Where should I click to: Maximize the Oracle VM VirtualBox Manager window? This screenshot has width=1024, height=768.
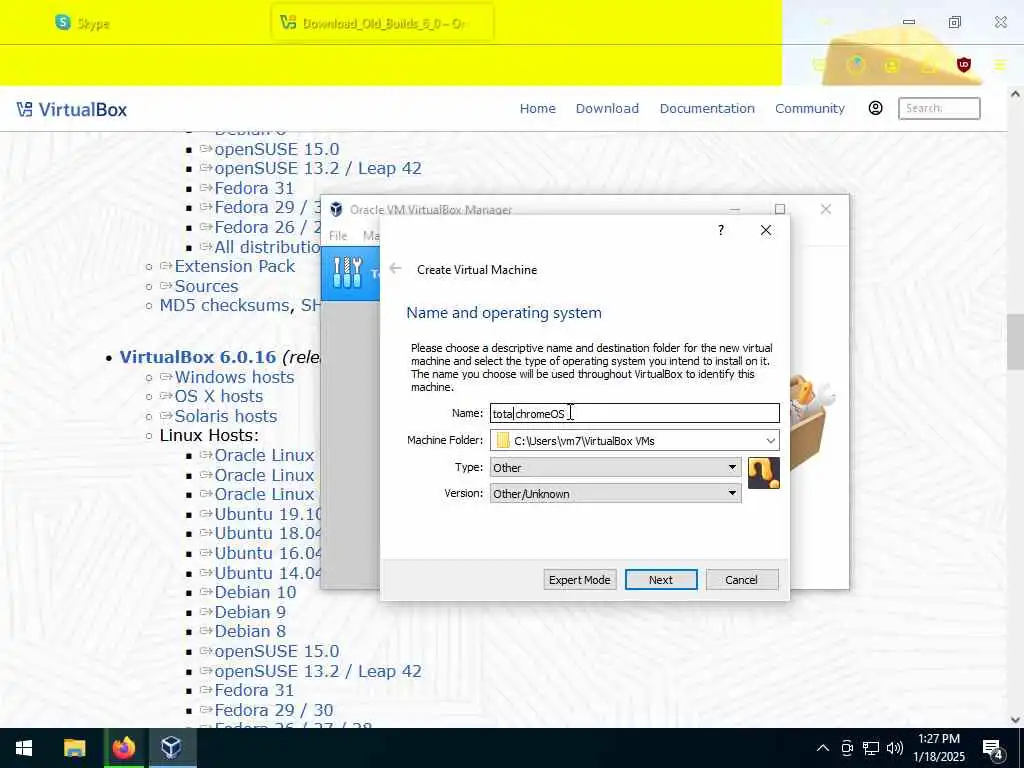tap(780, 209)
